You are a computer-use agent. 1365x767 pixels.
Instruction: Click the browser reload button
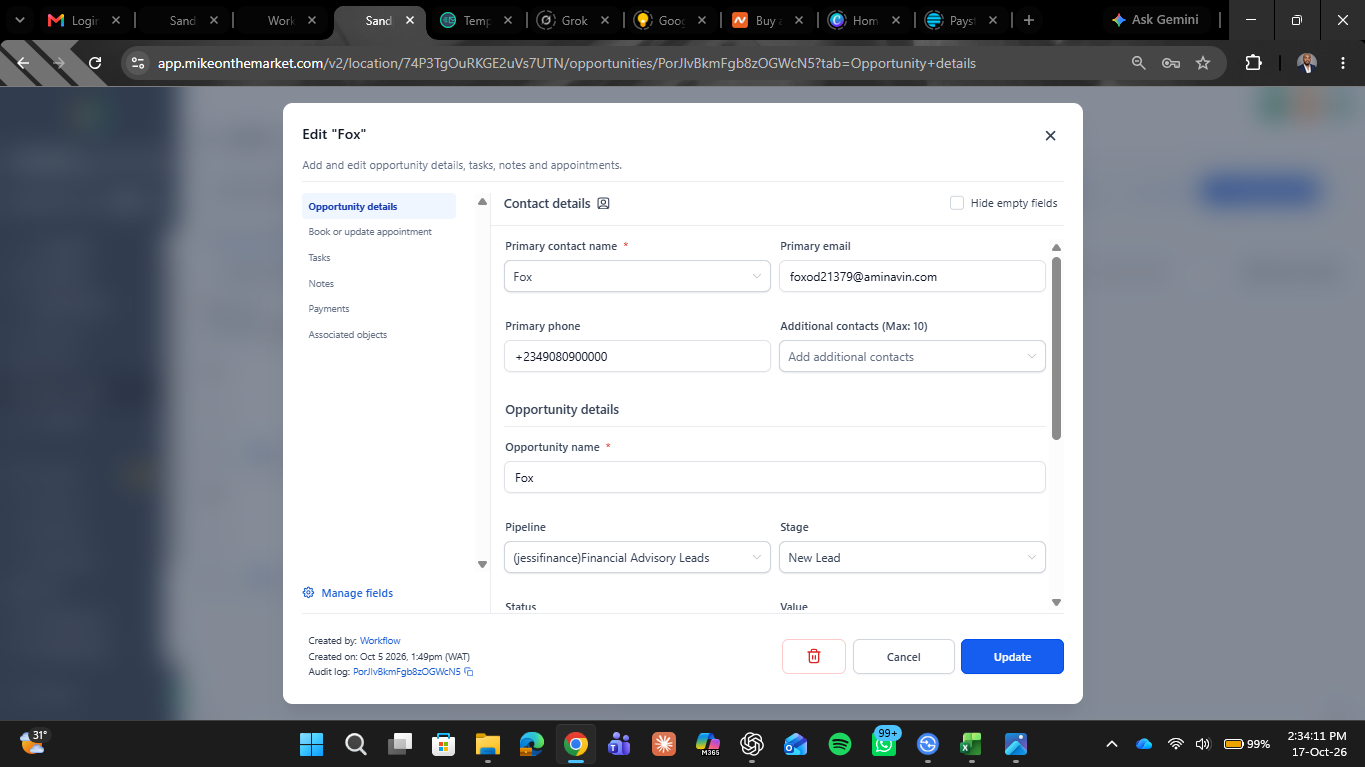tap(95, 63)
